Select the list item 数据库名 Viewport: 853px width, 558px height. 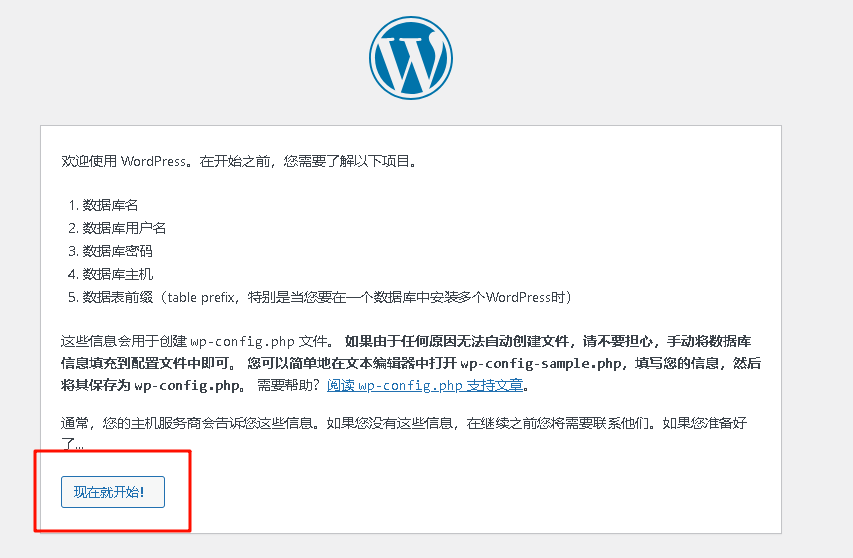point(110,205)
